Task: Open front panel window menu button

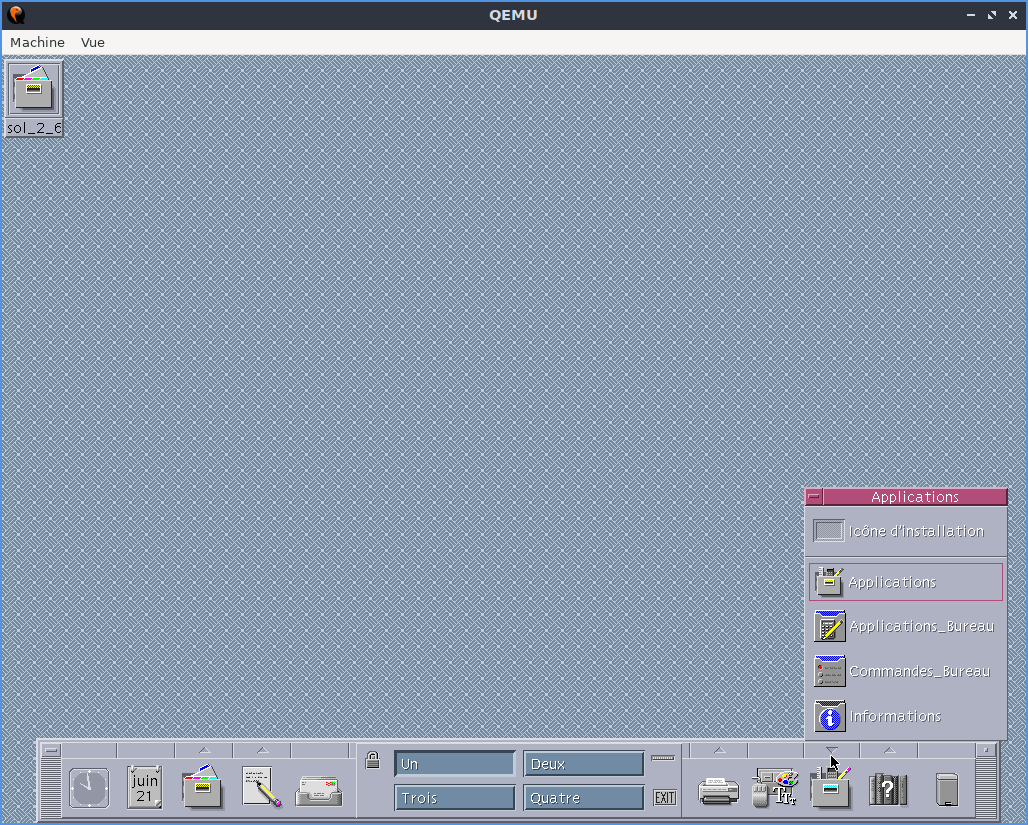Action: tap(50, 750)
